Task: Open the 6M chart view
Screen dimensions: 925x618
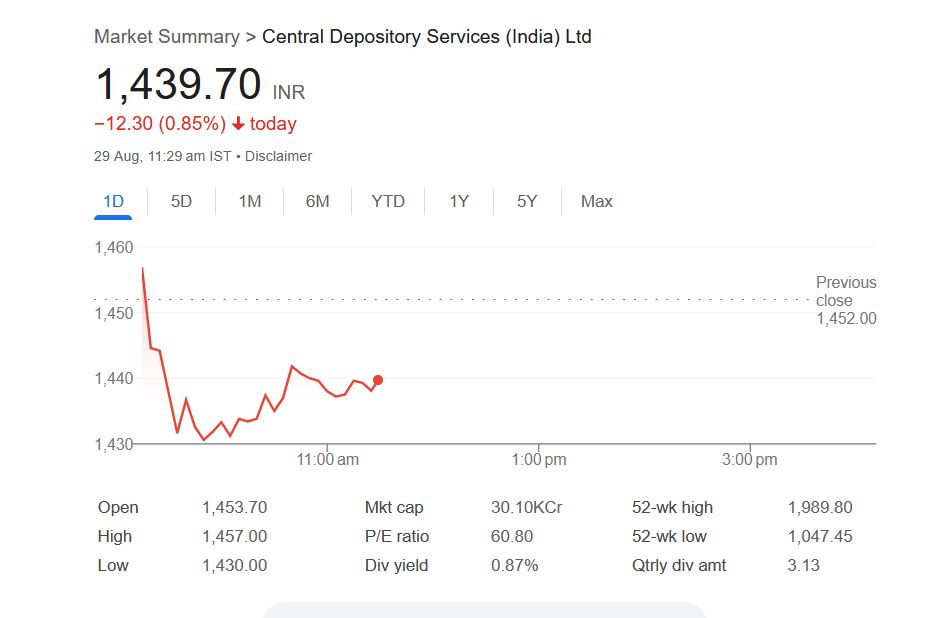Action: tap(317, 201)
